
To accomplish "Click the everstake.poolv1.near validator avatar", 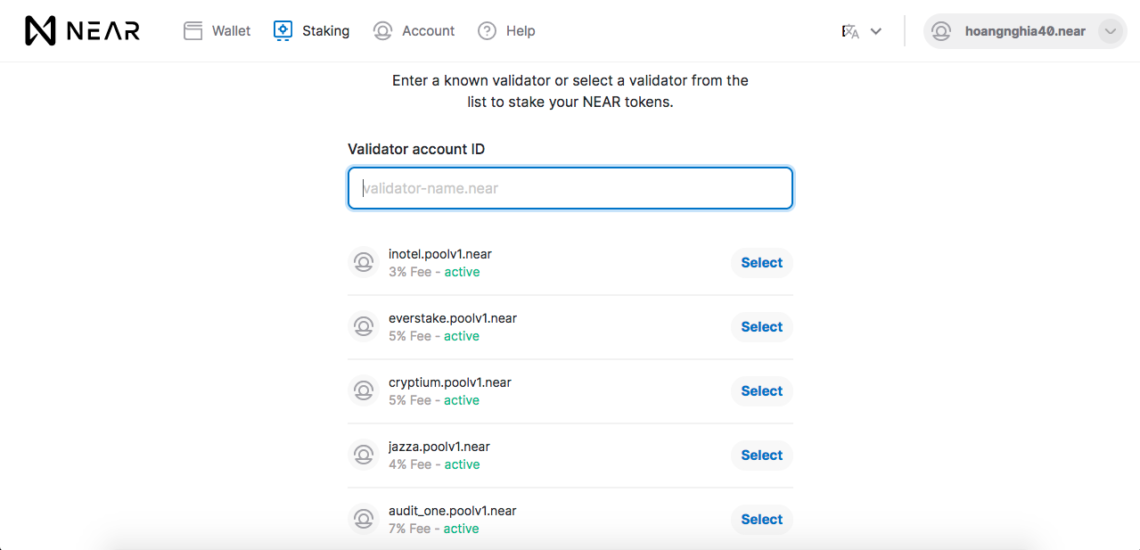I will click(363, 327).
